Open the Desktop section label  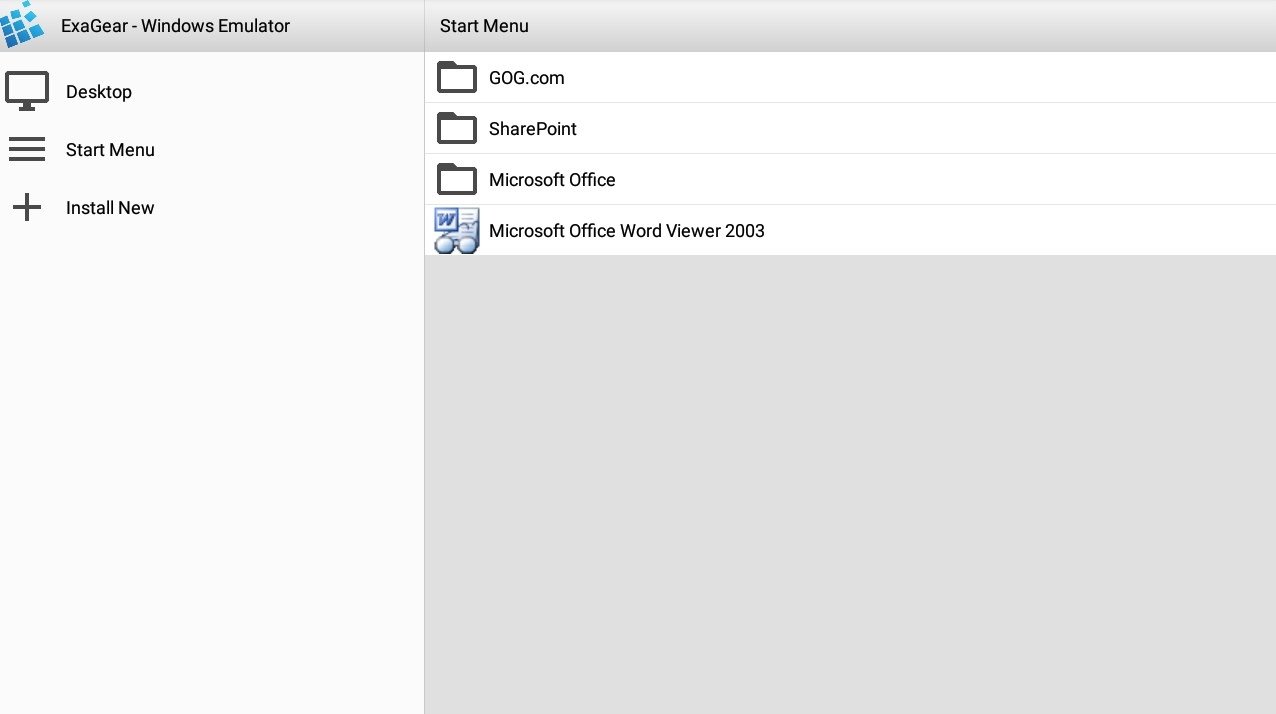[99, 92]
